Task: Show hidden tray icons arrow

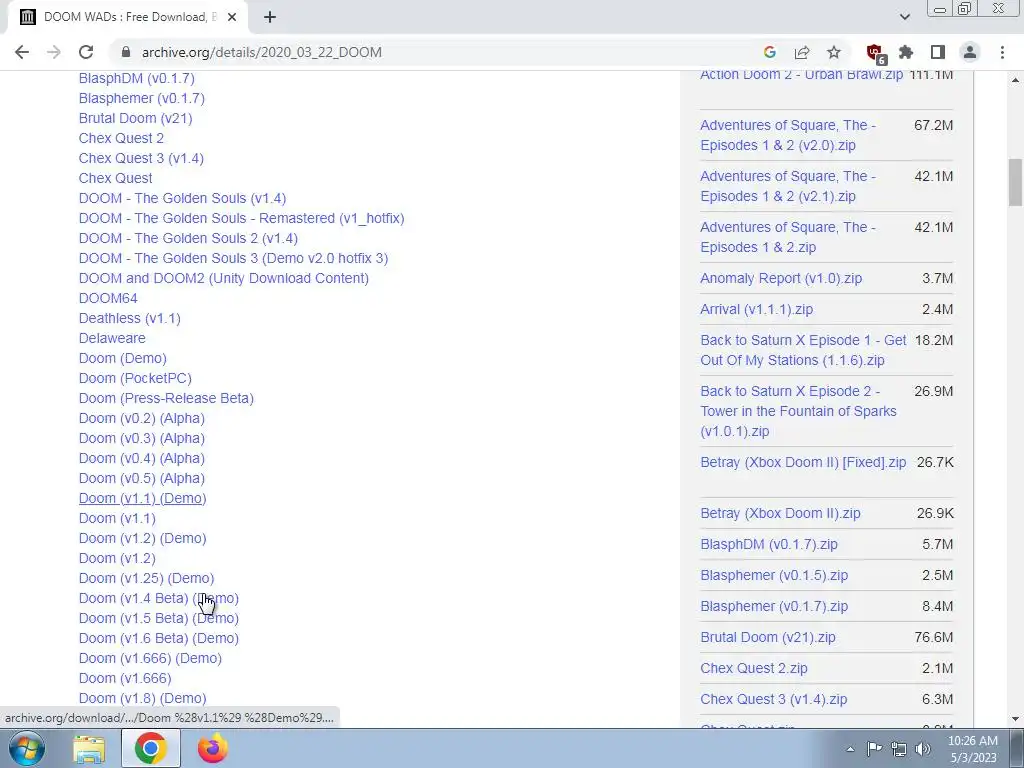Action: pyautogui.click(x=850, y=749)
